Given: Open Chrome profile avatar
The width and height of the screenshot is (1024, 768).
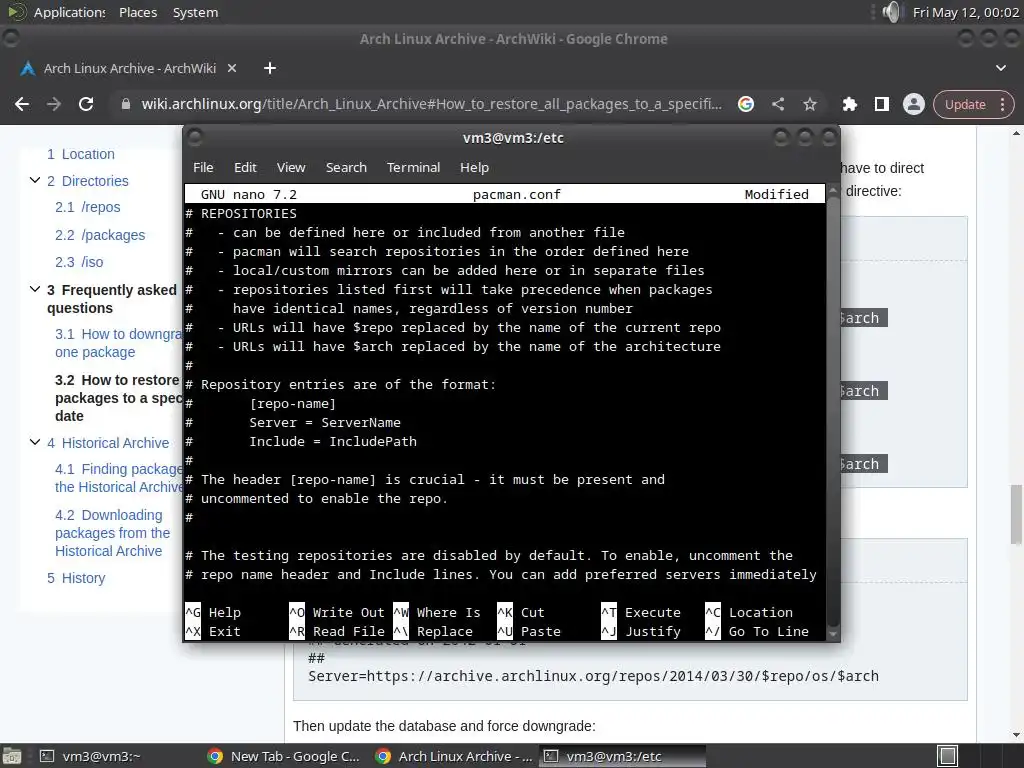Looking at the screenshot, I should 914,104.
